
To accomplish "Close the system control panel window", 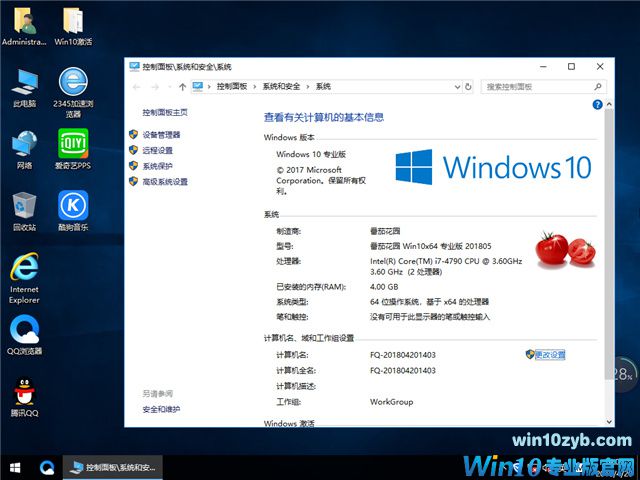I will point(600,67).
